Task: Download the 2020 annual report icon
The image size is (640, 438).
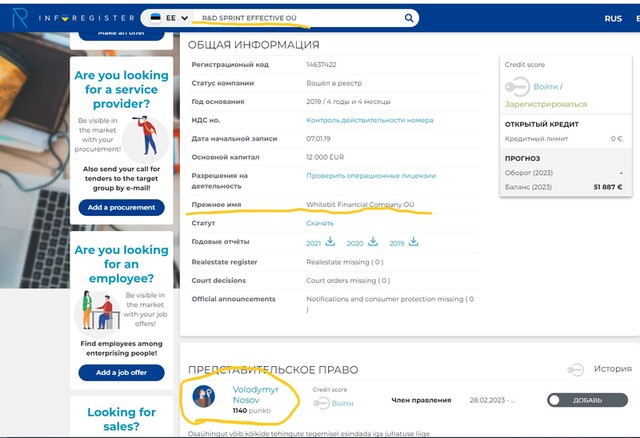Action: pyautogui.click(x=373, y=242)
